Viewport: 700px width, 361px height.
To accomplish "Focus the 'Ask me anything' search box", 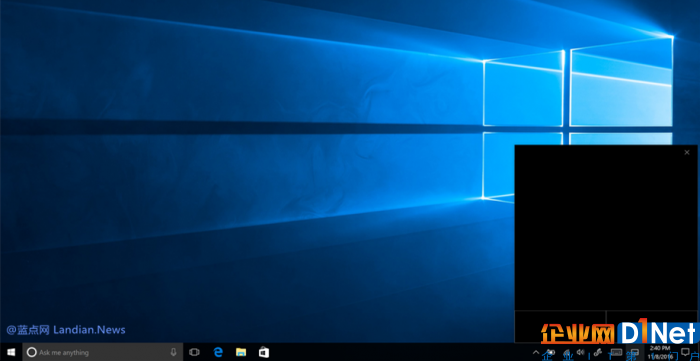I will [103, 352].
